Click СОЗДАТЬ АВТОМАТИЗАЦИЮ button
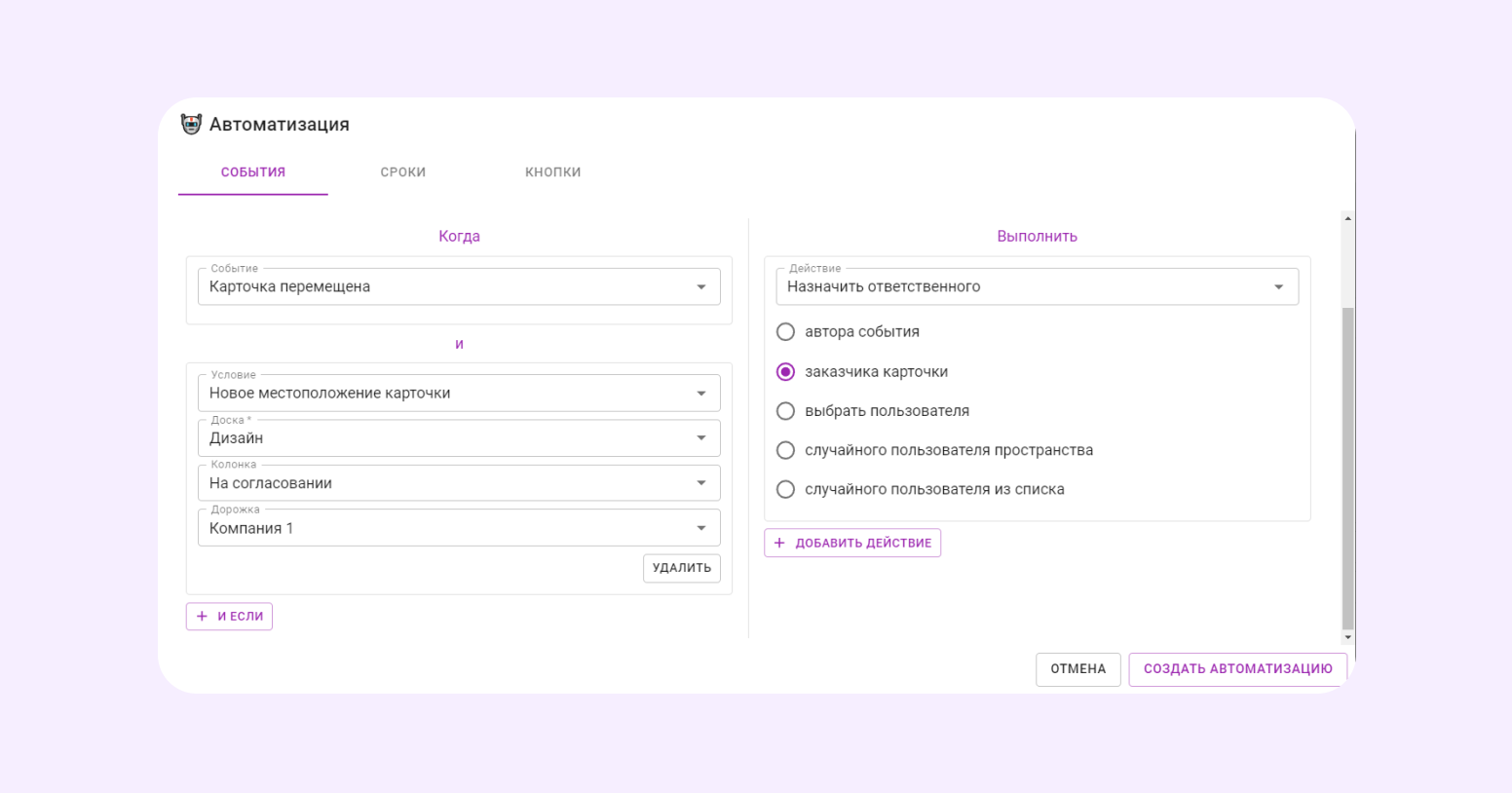The height and width of the screenshot is (793, 1512). click(1238, 669)
